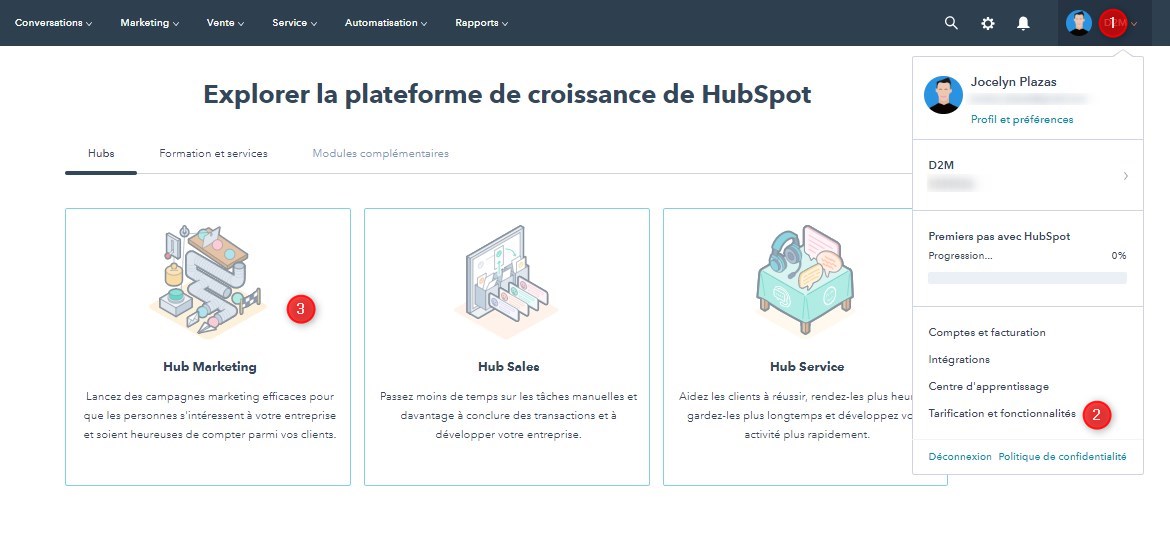This screenshot has width=1170, height=543.
Task: Click Jocelyn Plazas profile picture in dropdown
Action: 943,95
